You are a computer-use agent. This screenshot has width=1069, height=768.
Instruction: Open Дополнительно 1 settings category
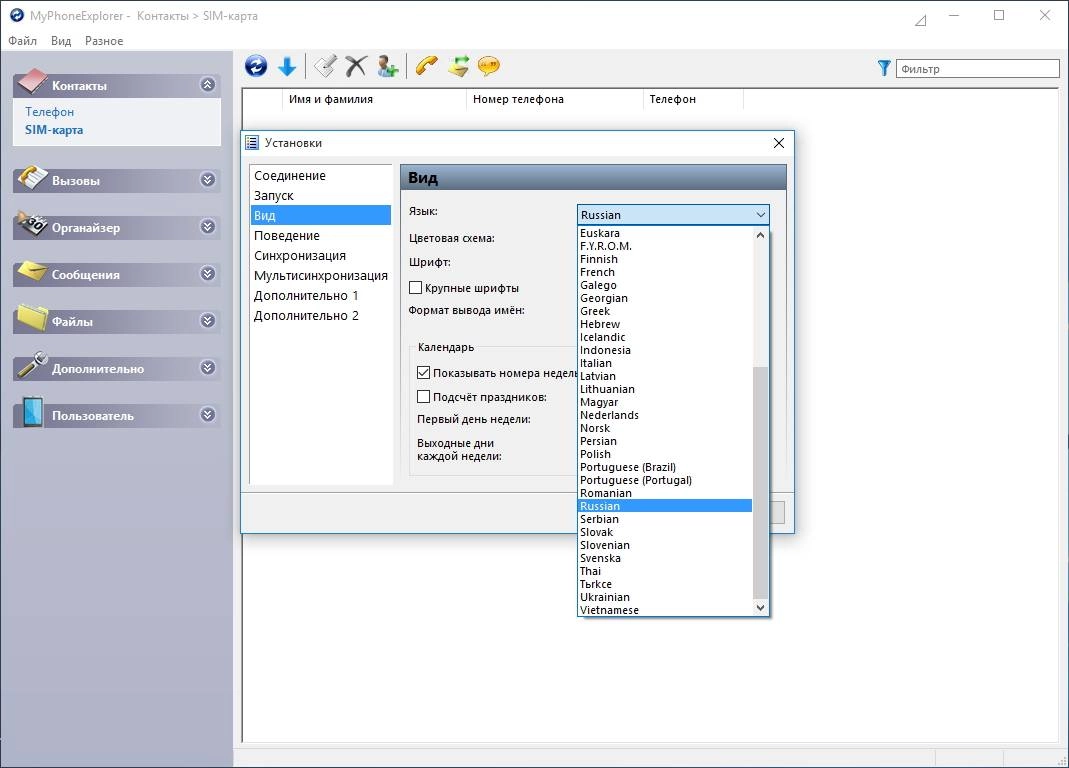click(321, 295)
